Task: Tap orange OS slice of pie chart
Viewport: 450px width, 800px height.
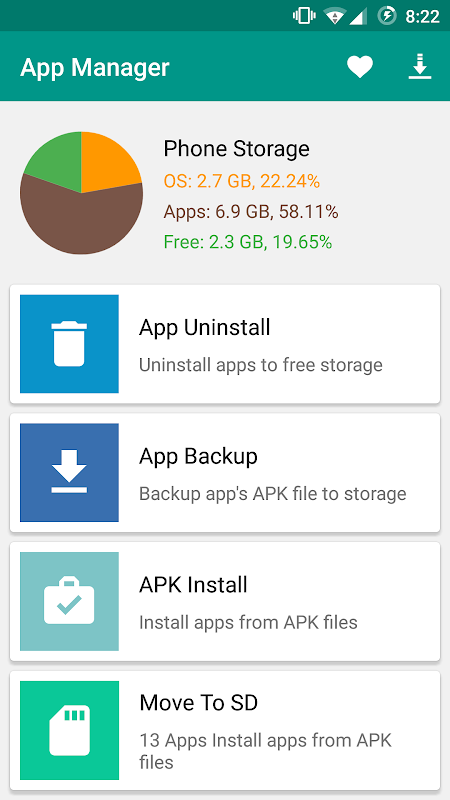Action: tap(106, 161)
